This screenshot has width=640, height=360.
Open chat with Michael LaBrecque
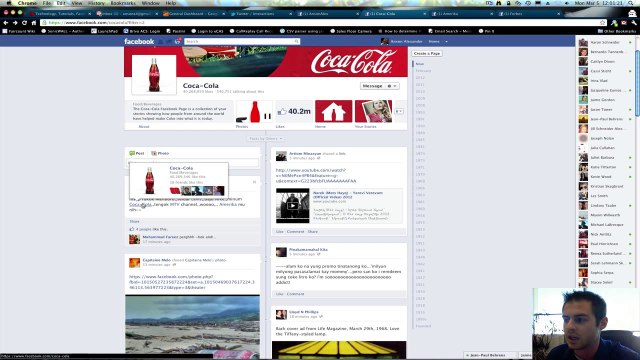tap(606, 225)
